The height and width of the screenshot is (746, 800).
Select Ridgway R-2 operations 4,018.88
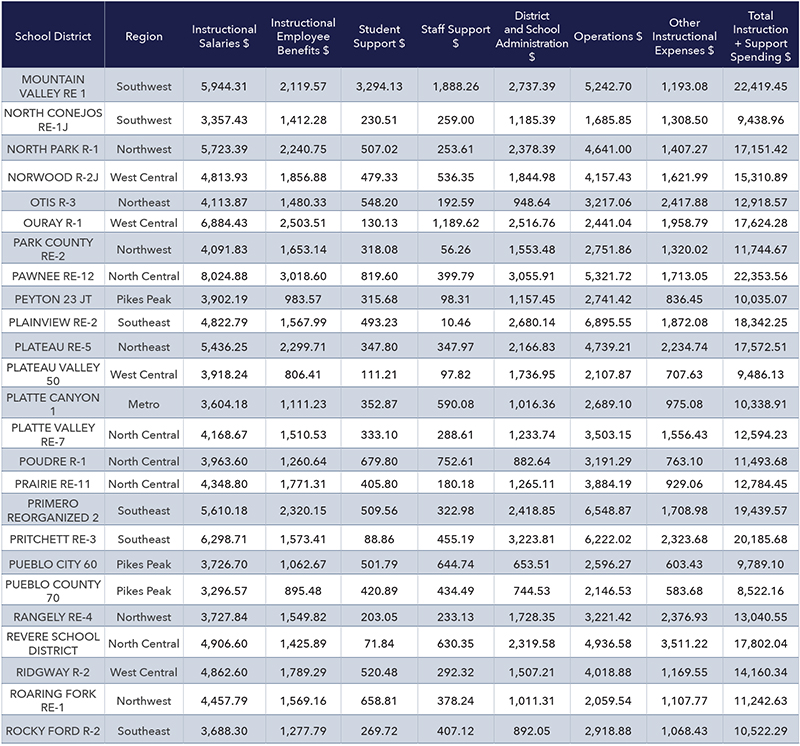coord(608,672)
